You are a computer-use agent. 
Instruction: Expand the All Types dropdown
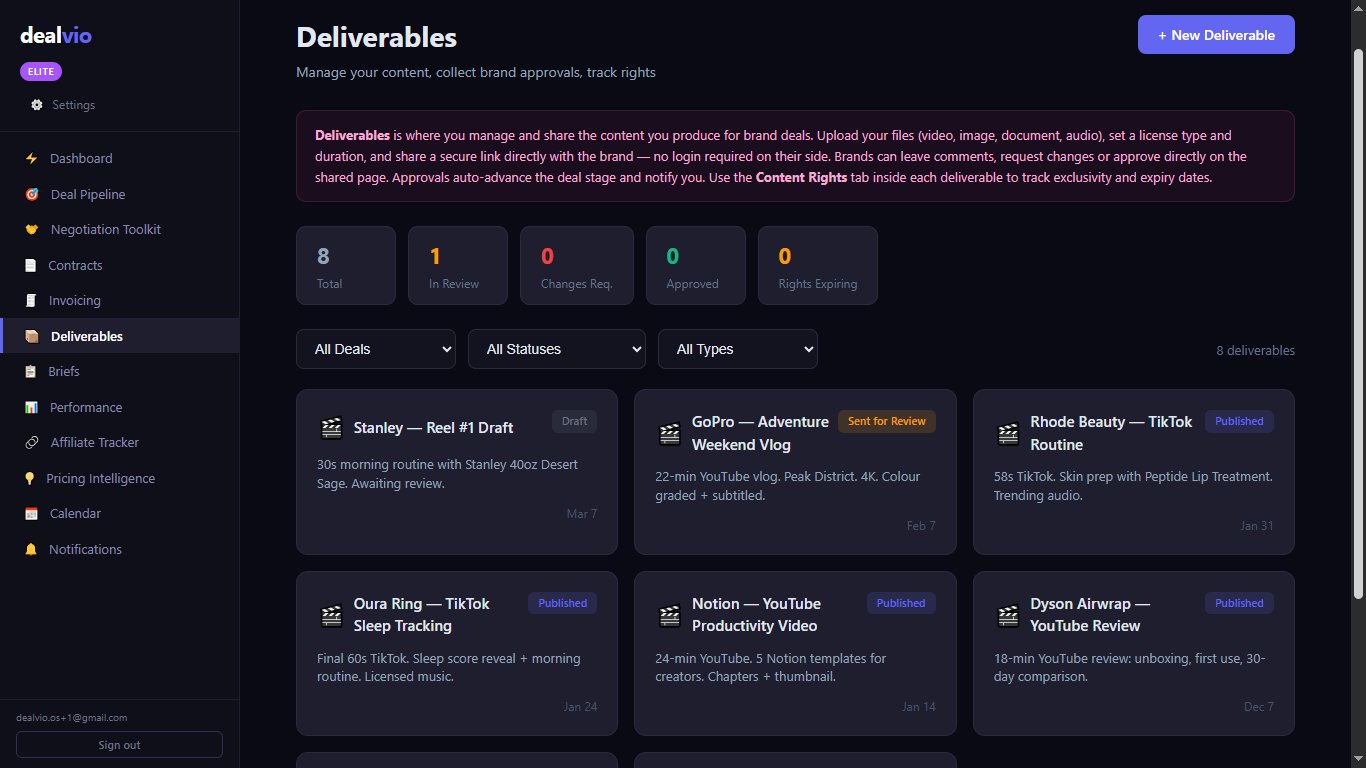[x=737, y=349]
